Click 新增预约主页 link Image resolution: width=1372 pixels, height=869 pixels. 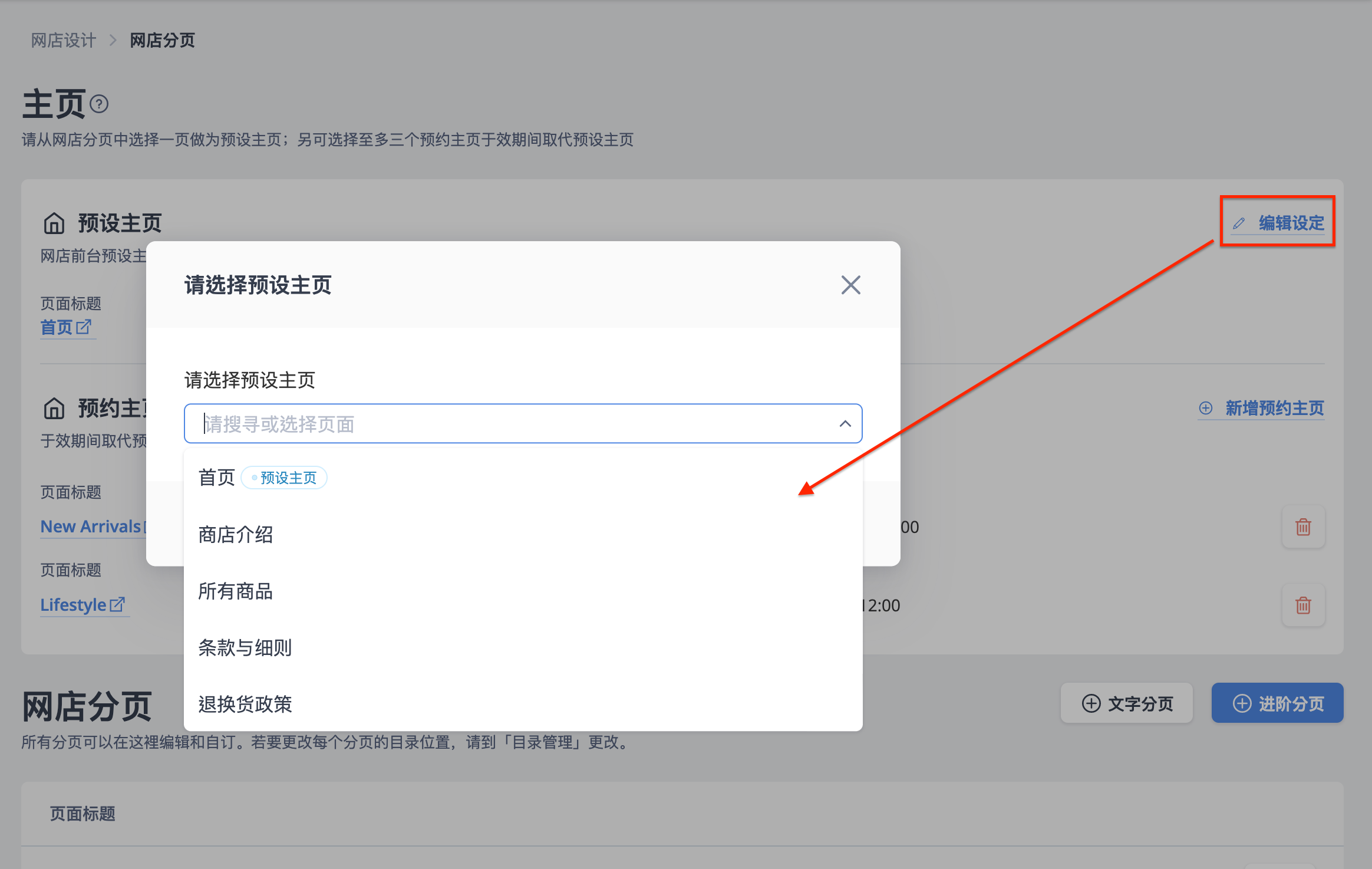(x=1261, y=408)
